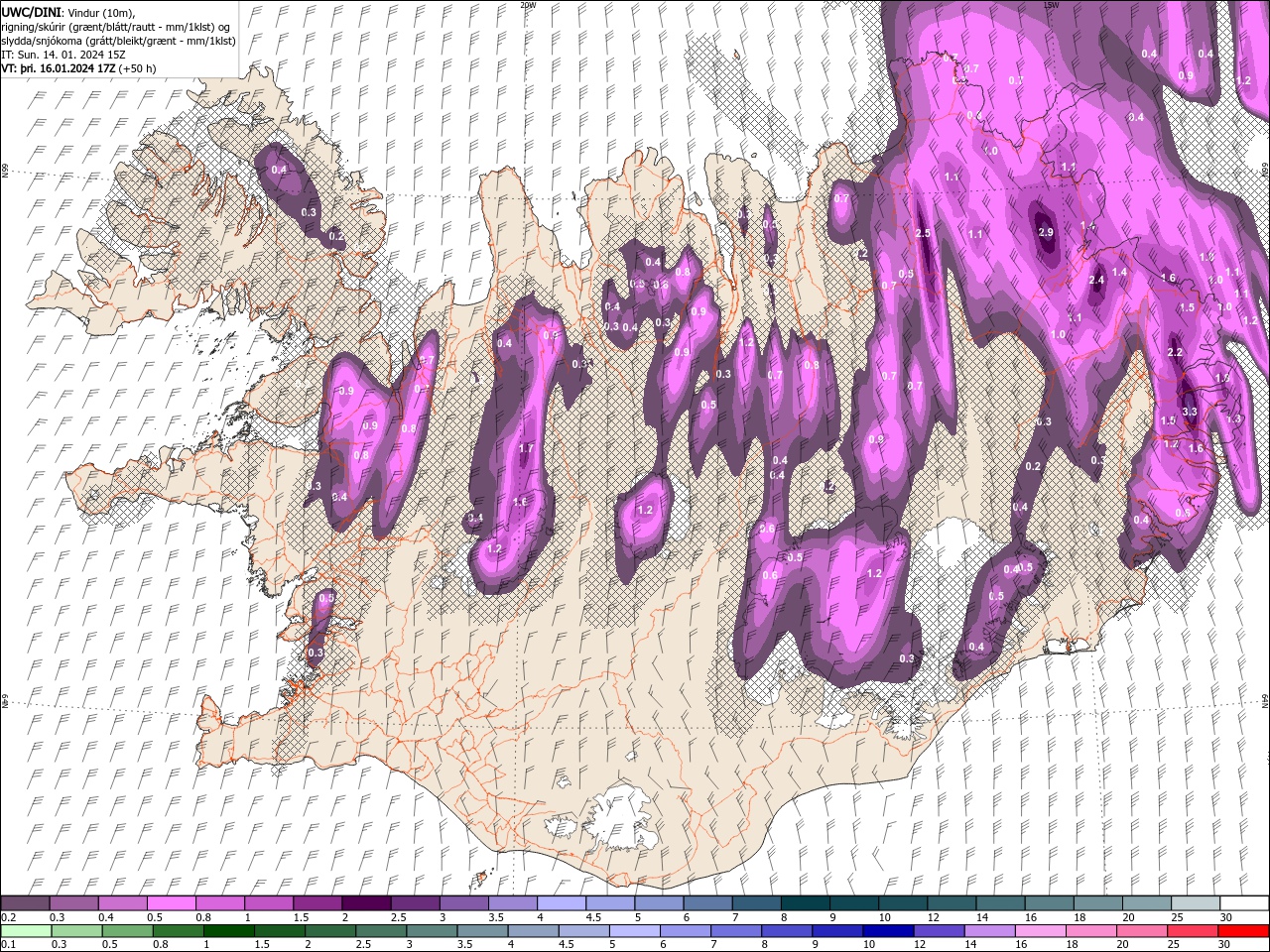
Task: Click the dark mauve 0.2 swatch in snow legend
Action: pyautogui.click(x=25, y=902)
